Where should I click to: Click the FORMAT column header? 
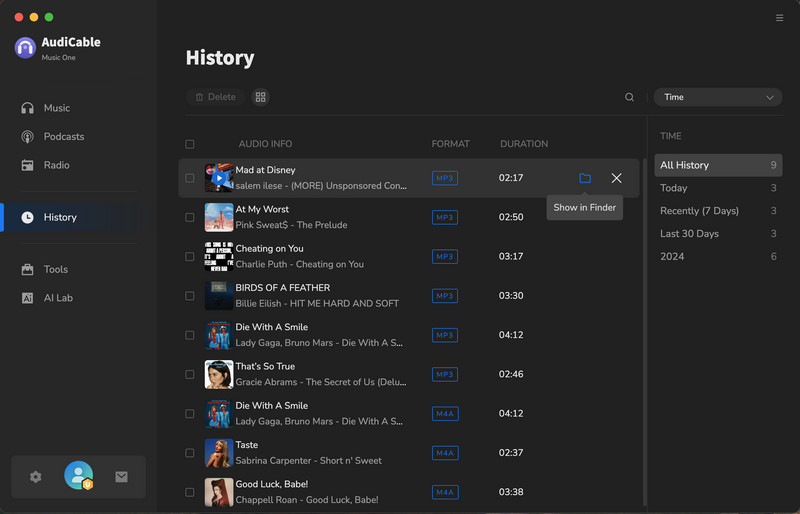tap(451, 144)
